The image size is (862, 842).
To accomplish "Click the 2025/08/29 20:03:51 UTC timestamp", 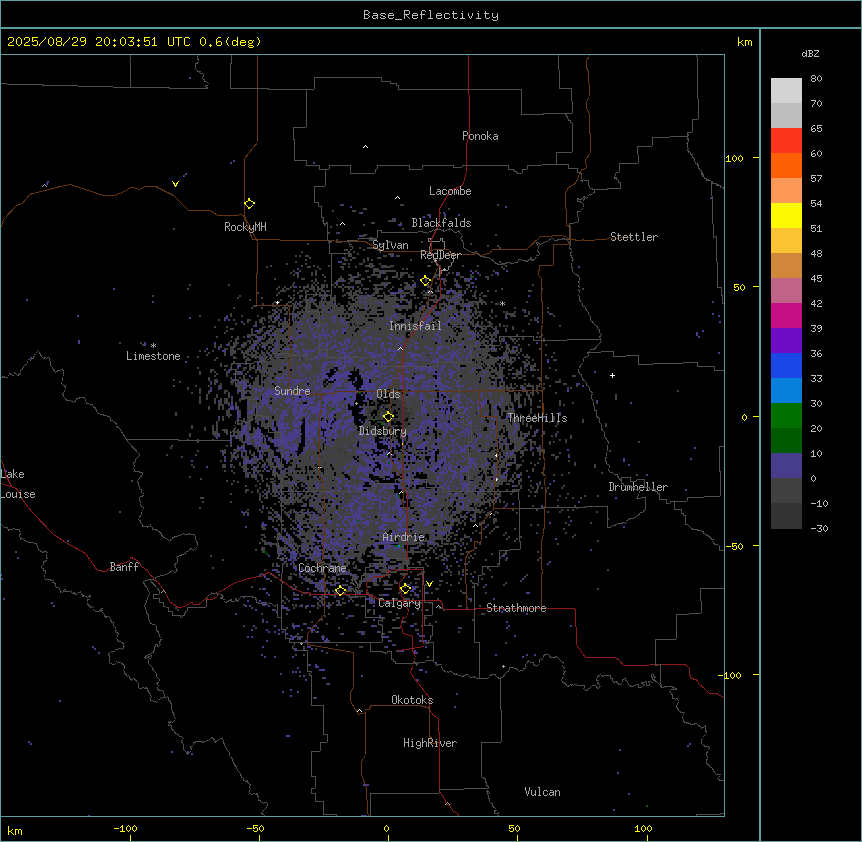I will (99, 42).
